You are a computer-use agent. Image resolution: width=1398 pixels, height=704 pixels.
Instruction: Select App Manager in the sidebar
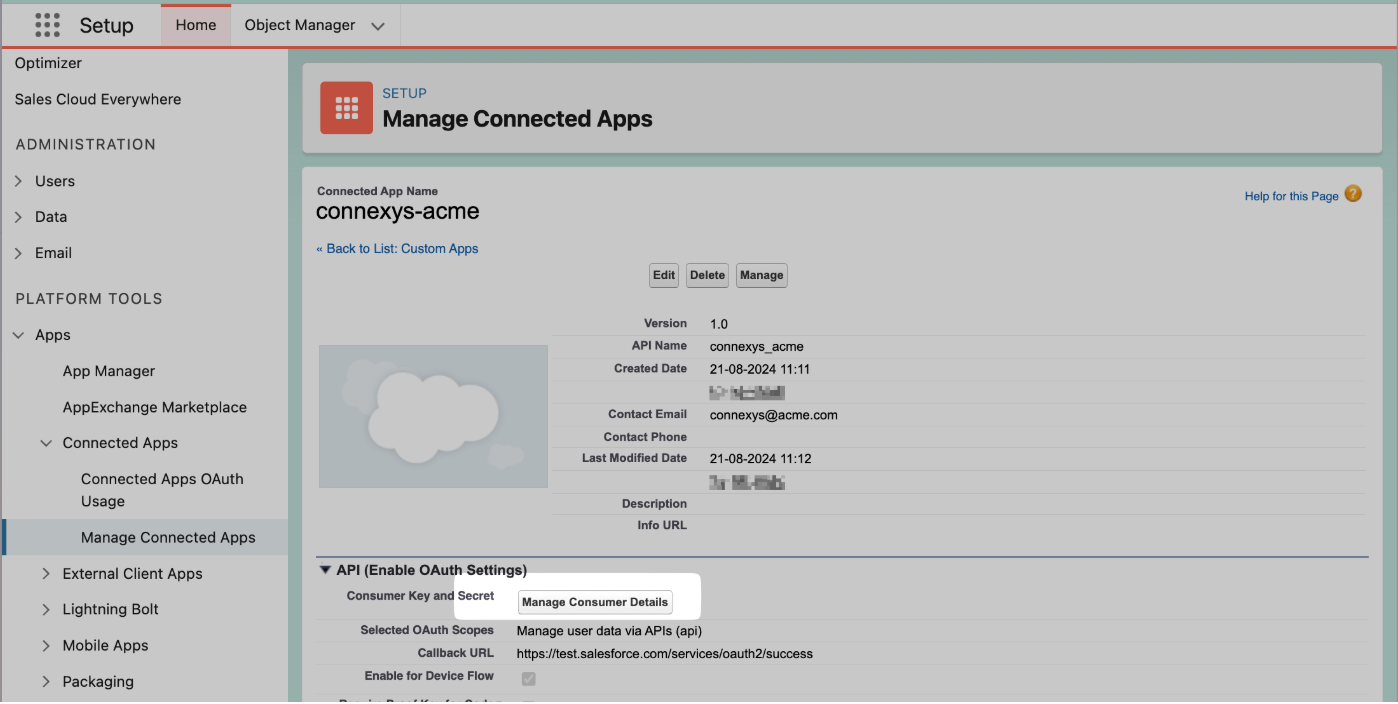click(109, 371)
